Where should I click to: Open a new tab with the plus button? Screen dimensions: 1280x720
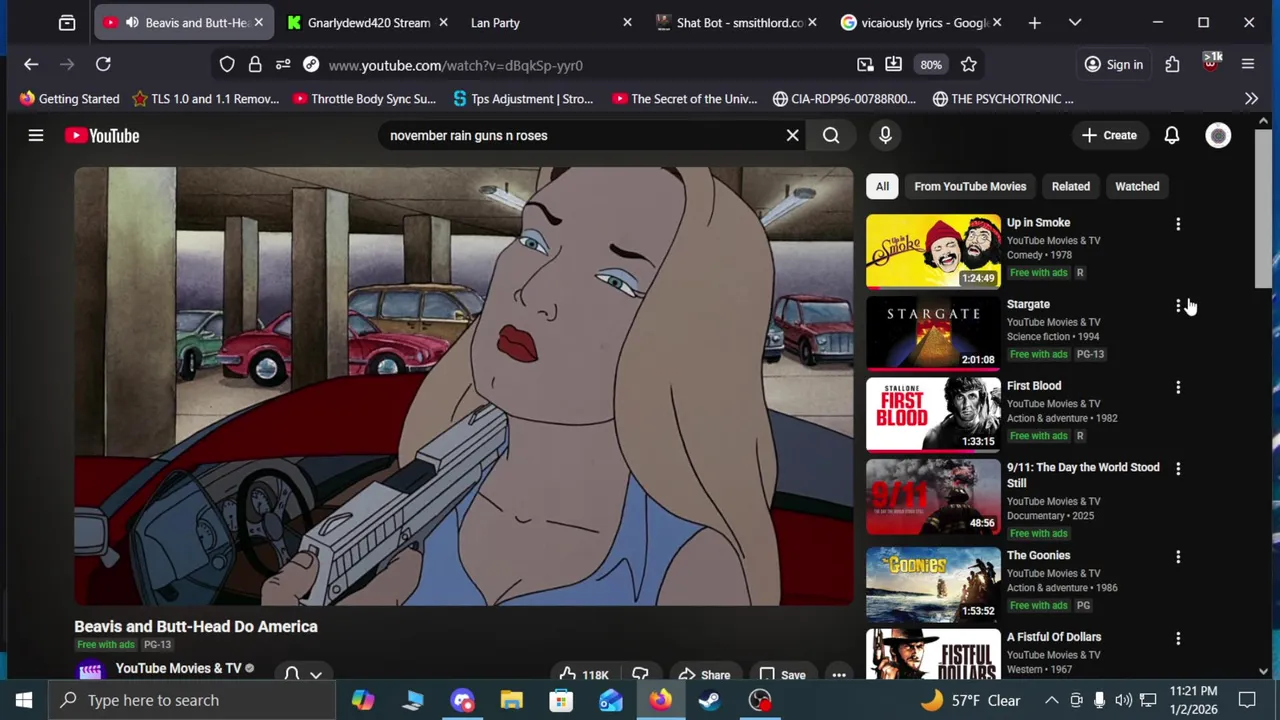point(1035,22)
